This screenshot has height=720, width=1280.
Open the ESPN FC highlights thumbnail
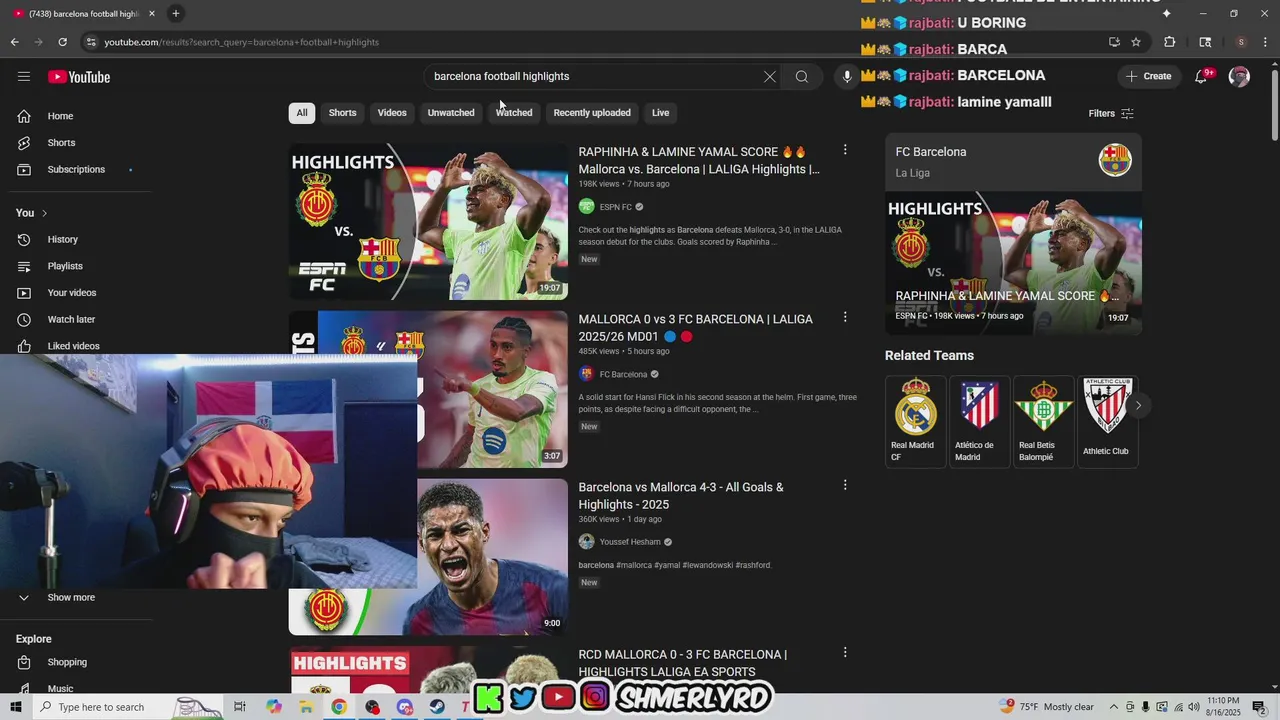(x=428, y=221)
